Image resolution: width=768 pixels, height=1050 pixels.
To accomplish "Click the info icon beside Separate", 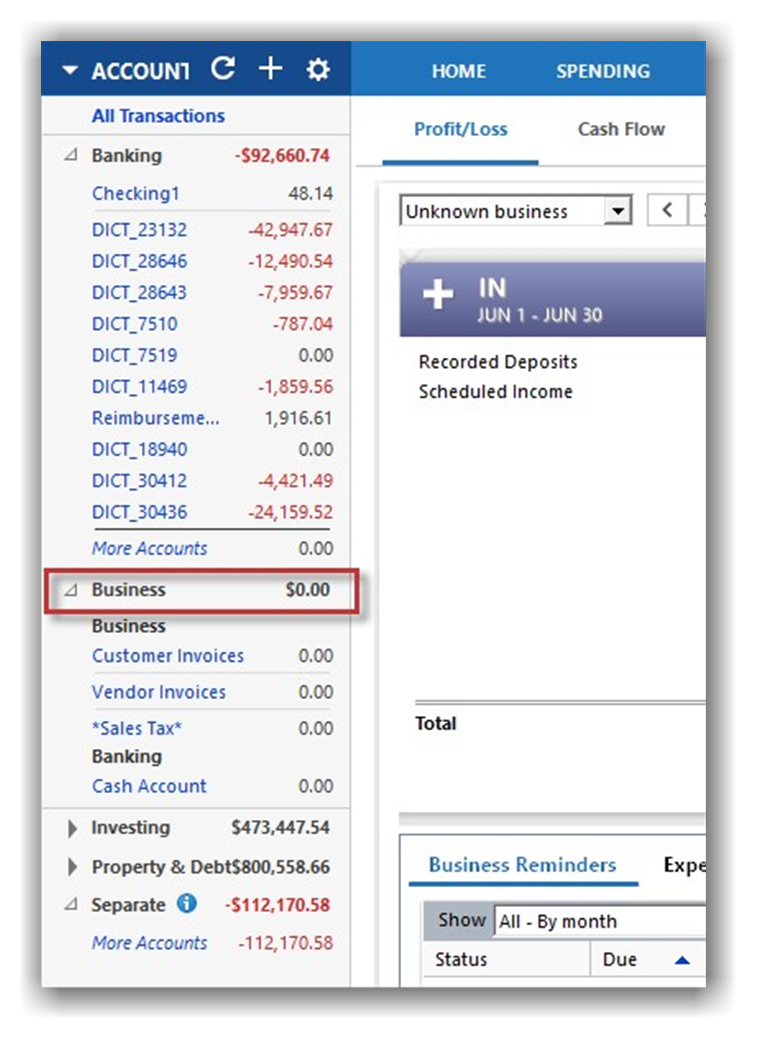I will [186, 904].
